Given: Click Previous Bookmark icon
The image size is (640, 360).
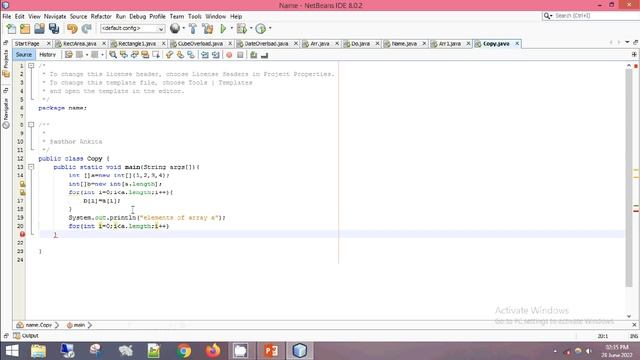Looking at the screenshot, I should point(169,55).
